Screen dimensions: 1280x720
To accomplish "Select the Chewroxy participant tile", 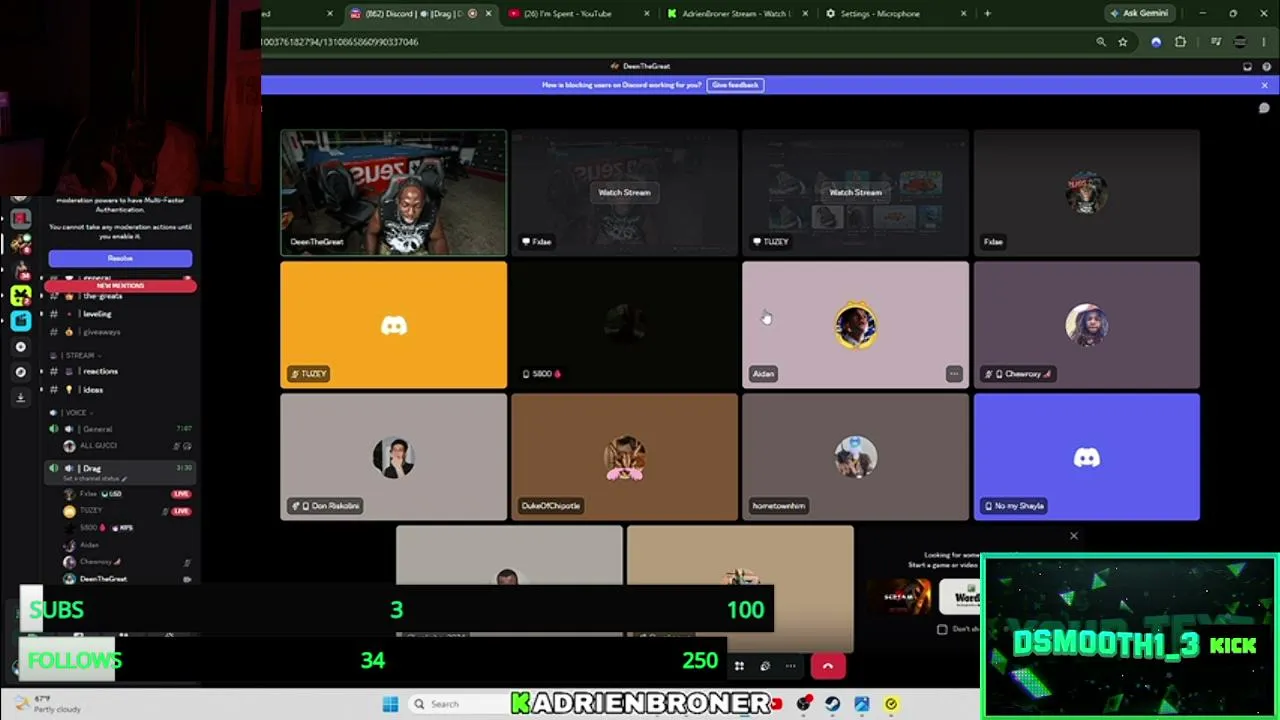I will (1086, 324).
